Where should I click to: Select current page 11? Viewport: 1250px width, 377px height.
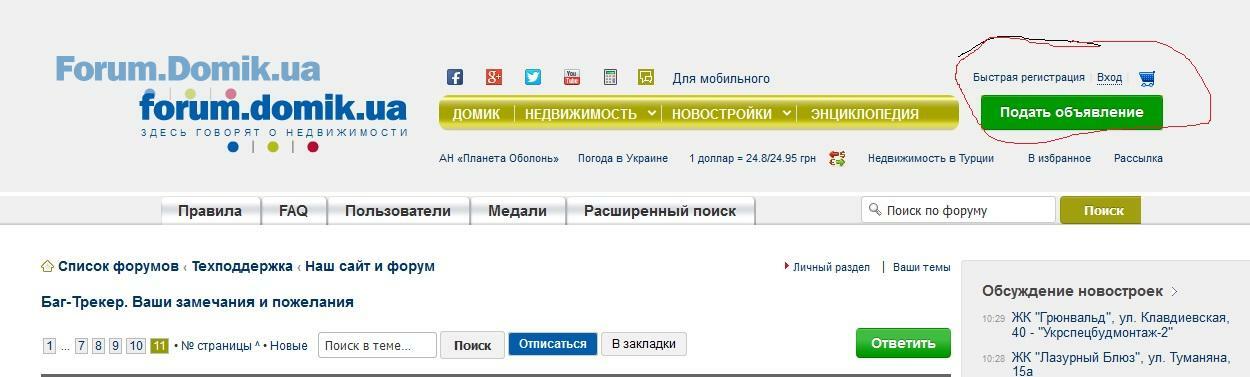pos(159,346)
